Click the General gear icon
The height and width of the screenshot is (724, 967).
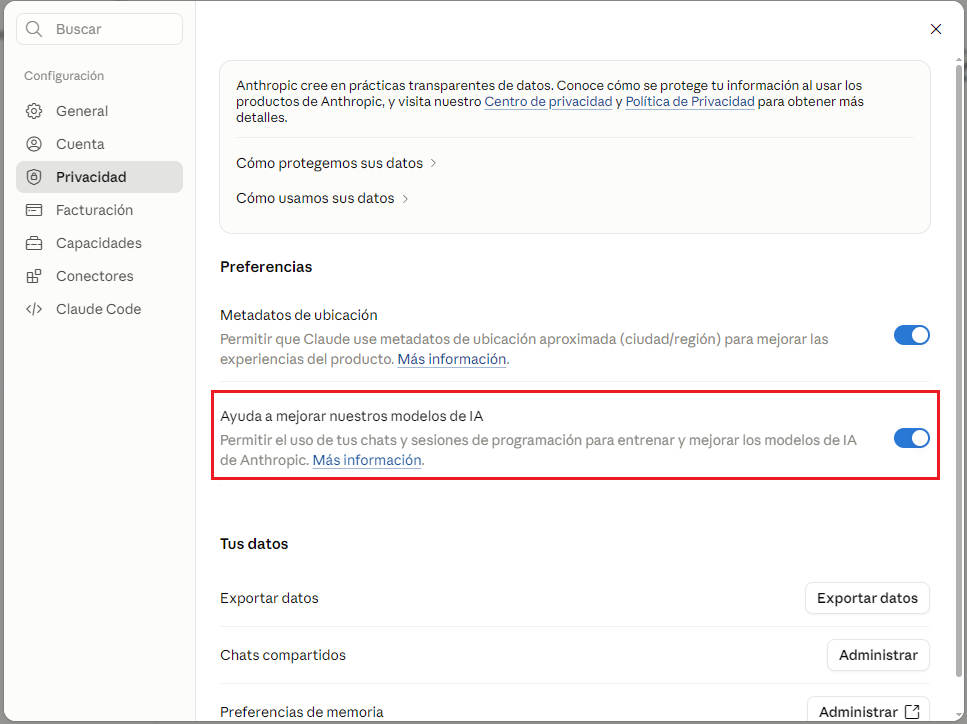pos(34,111)
